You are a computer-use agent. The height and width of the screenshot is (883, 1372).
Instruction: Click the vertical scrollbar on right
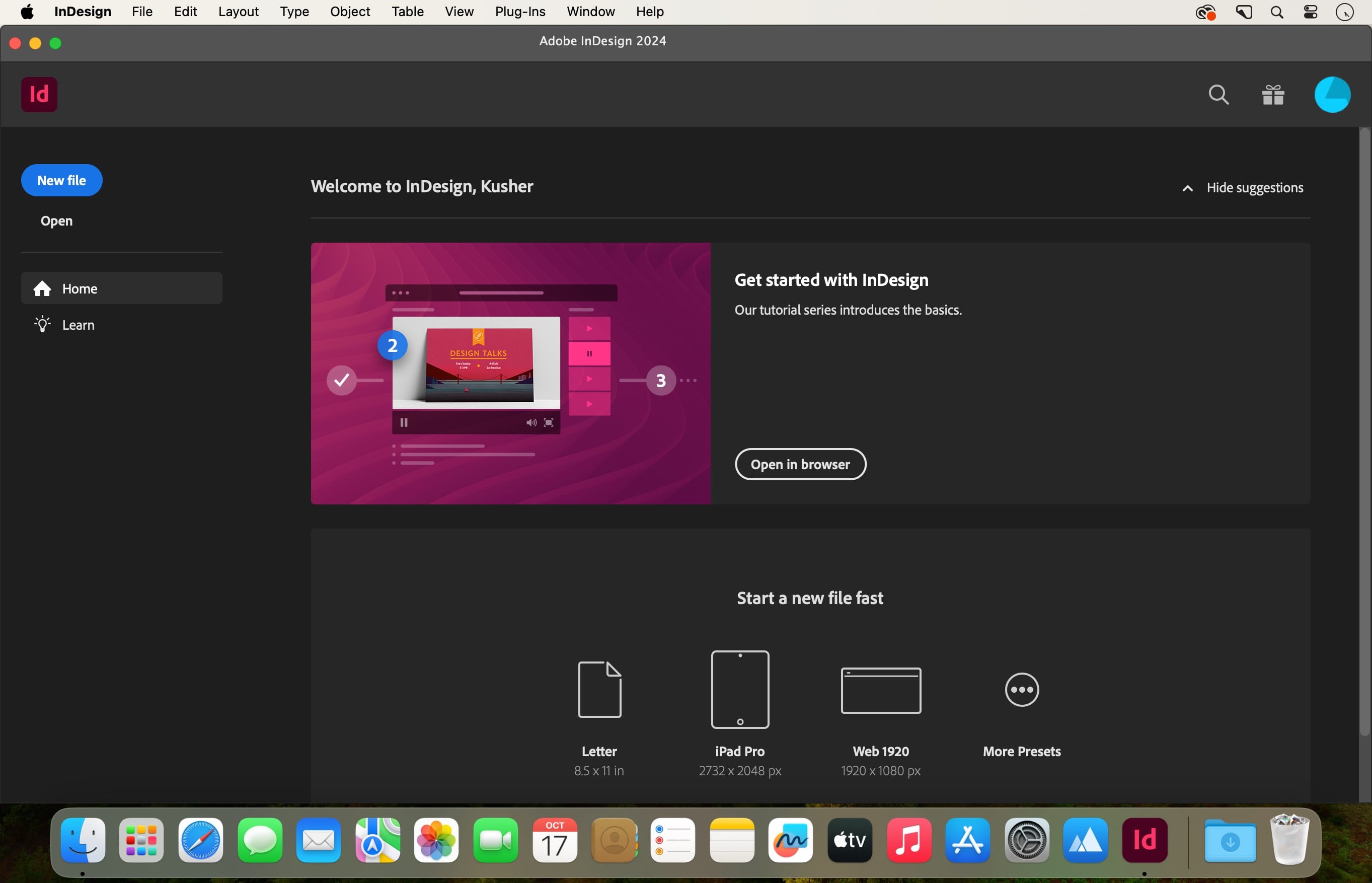(x=1364, y=431)
